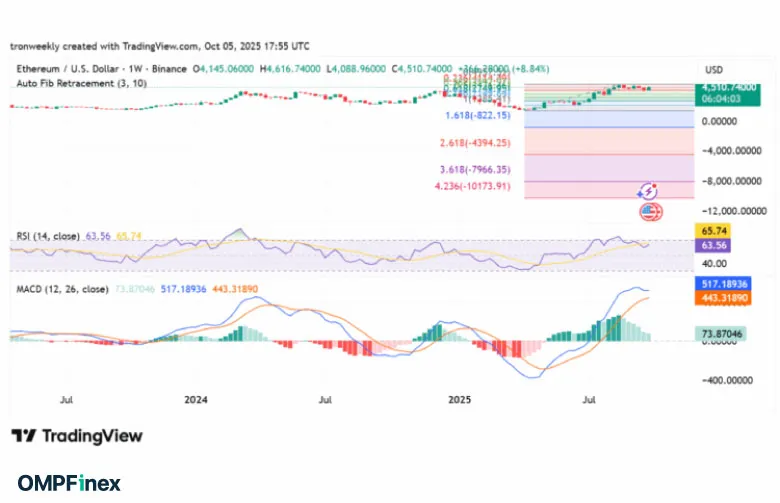Click the yellow 65.74 RSI value tag
Viewport: 780px width, 503px height.
point(714,230)
